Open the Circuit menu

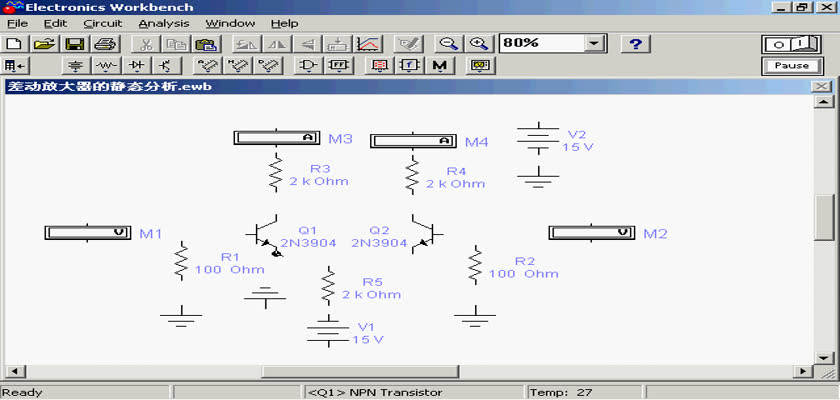[x=103, y=24]
